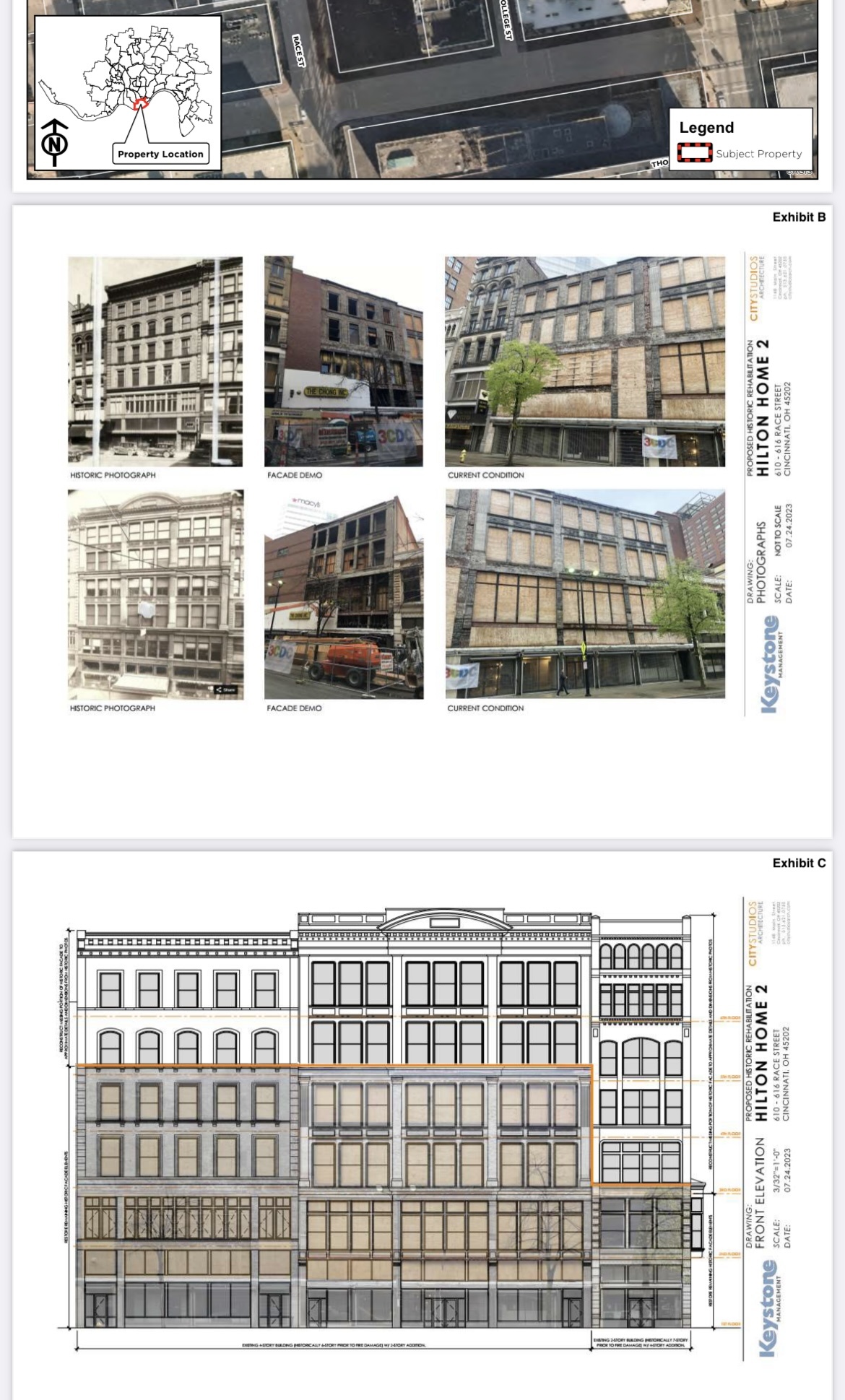Select the "HILTON HOME 2" title on Exhibit B
This screenshot has height=1400, width=845.
coord(762,408)
